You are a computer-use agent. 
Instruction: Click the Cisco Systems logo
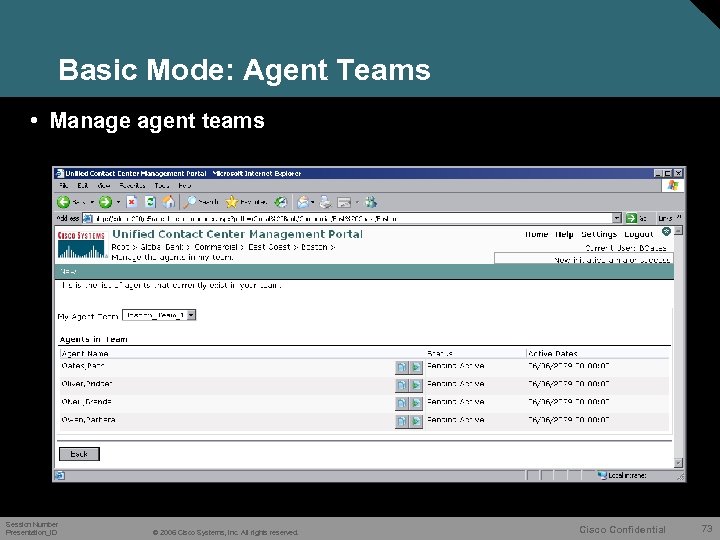pos(81,245)
